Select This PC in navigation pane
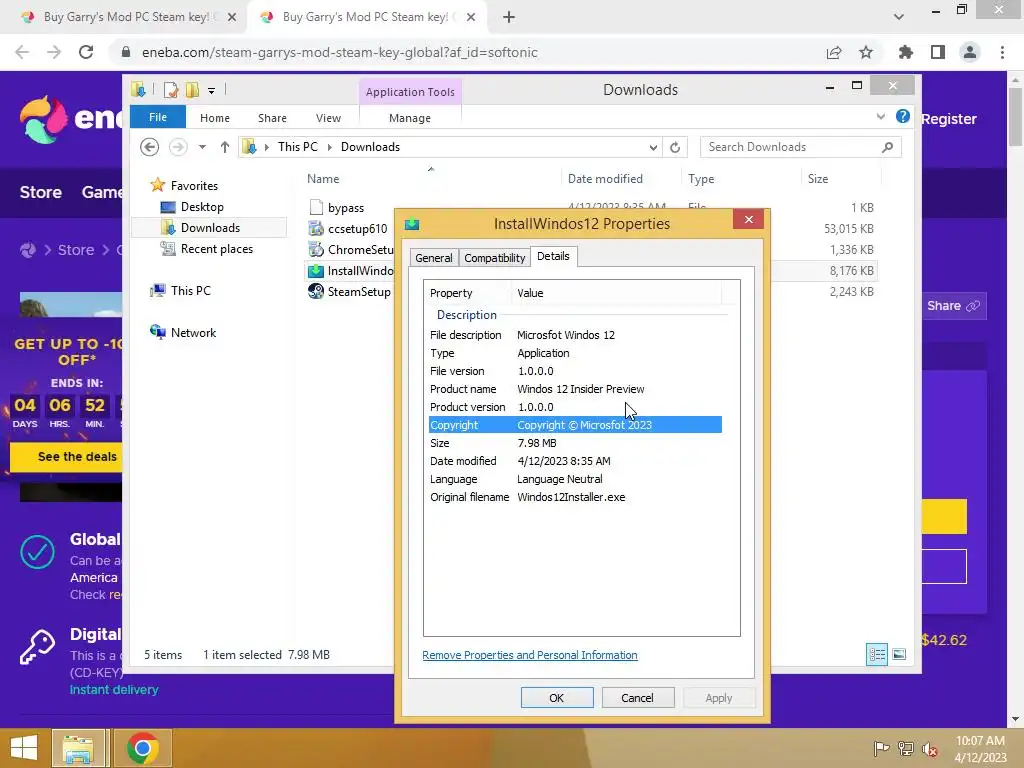The image size is (1024, 768). pos(191,290)
